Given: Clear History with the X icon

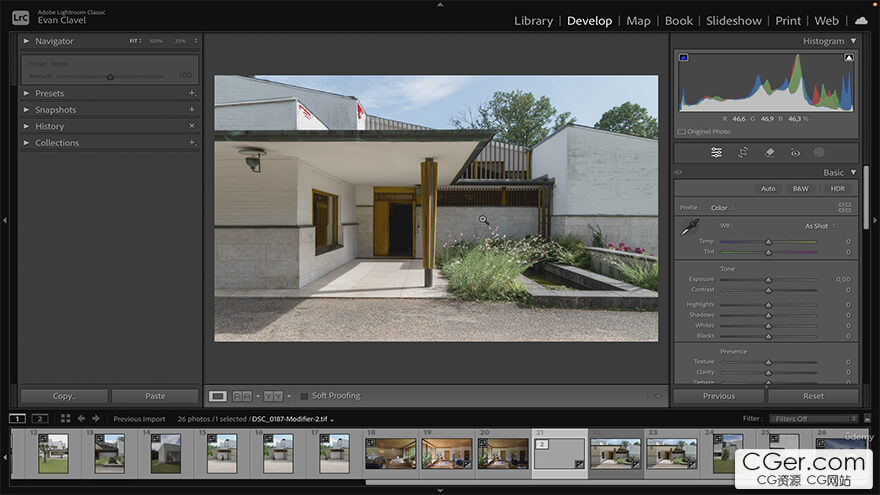Looking at the screenshot, I should click(192, 126).
